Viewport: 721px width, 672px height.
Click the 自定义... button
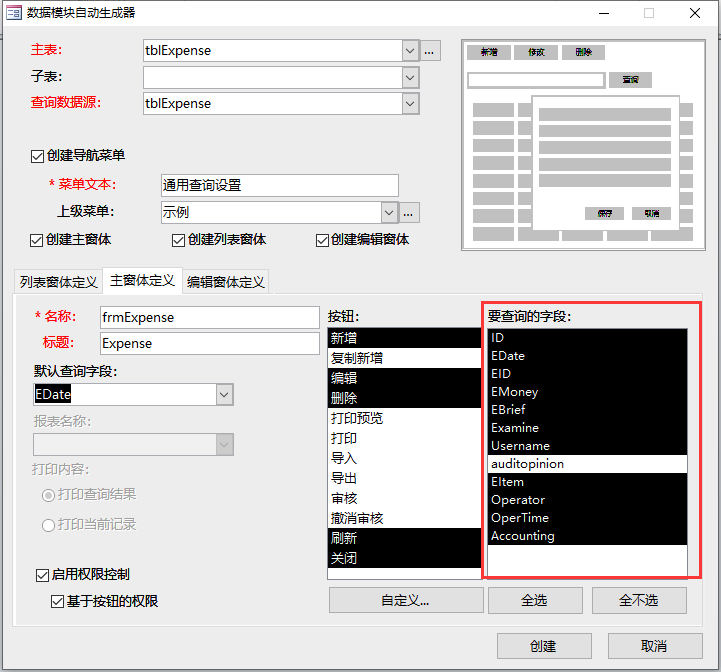(406, 600)
